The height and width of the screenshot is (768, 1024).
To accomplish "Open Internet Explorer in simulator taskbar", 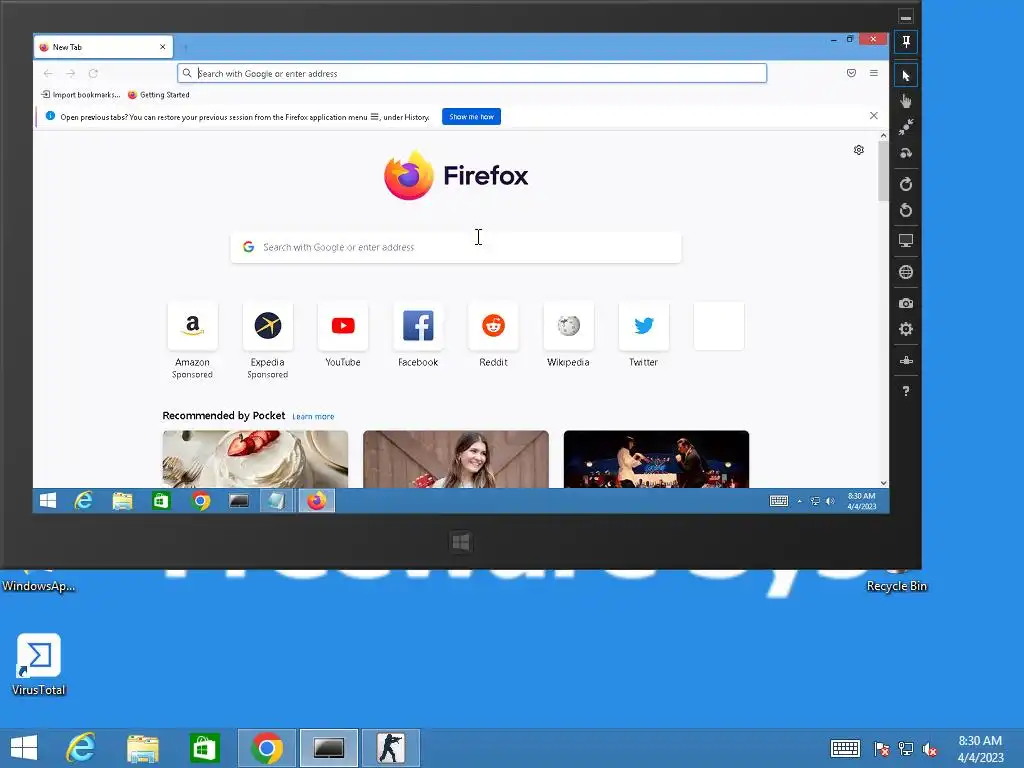I will (84, 501).
